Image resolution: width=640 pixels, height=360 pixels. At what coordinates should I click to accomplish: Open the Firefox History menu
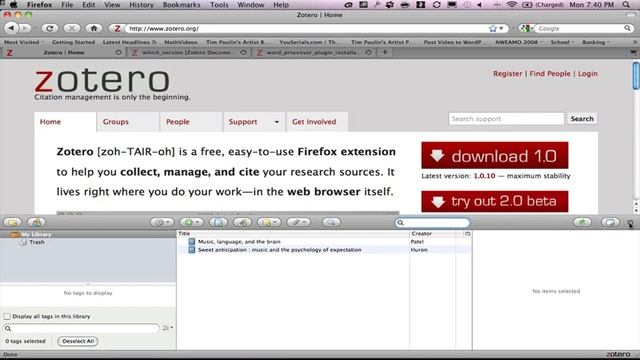pyautogui.click(x=141, y=5)
